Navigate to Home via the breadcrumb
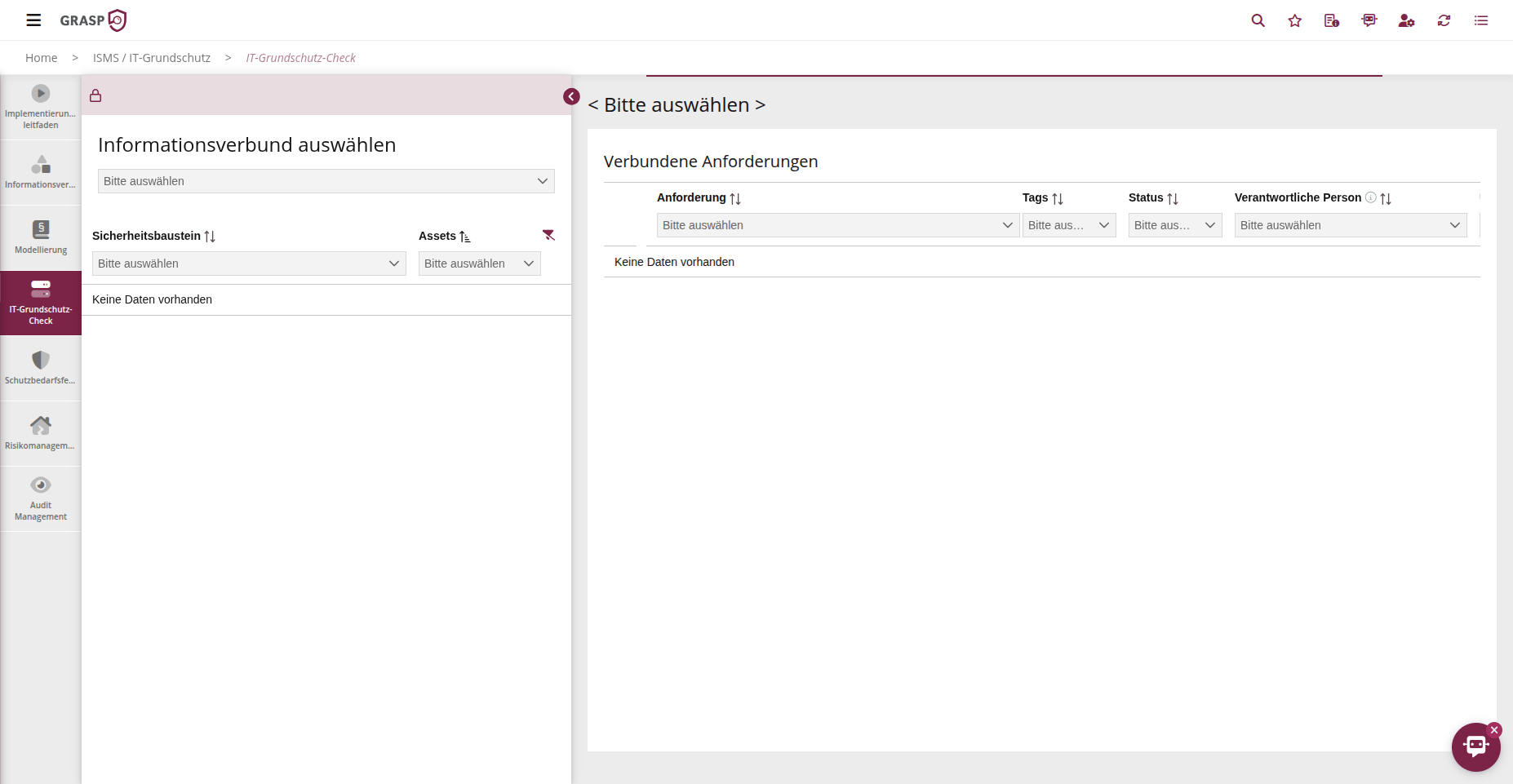 click(x=41, y=57)
